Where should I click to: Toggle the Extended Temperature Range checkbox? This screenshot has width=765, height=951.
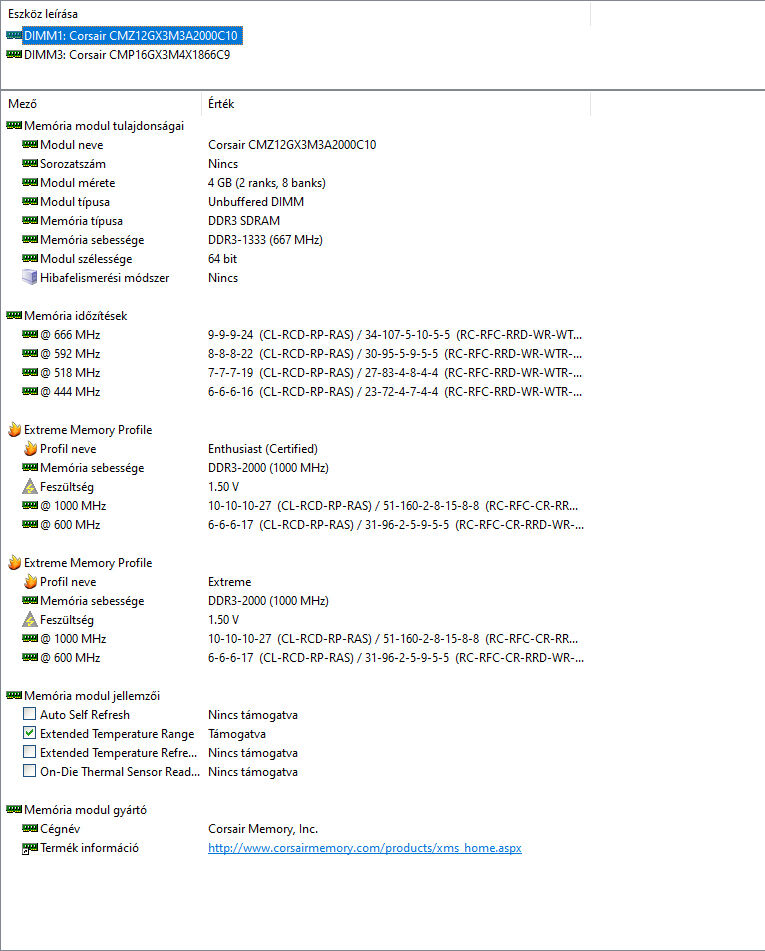click(29, 733)
